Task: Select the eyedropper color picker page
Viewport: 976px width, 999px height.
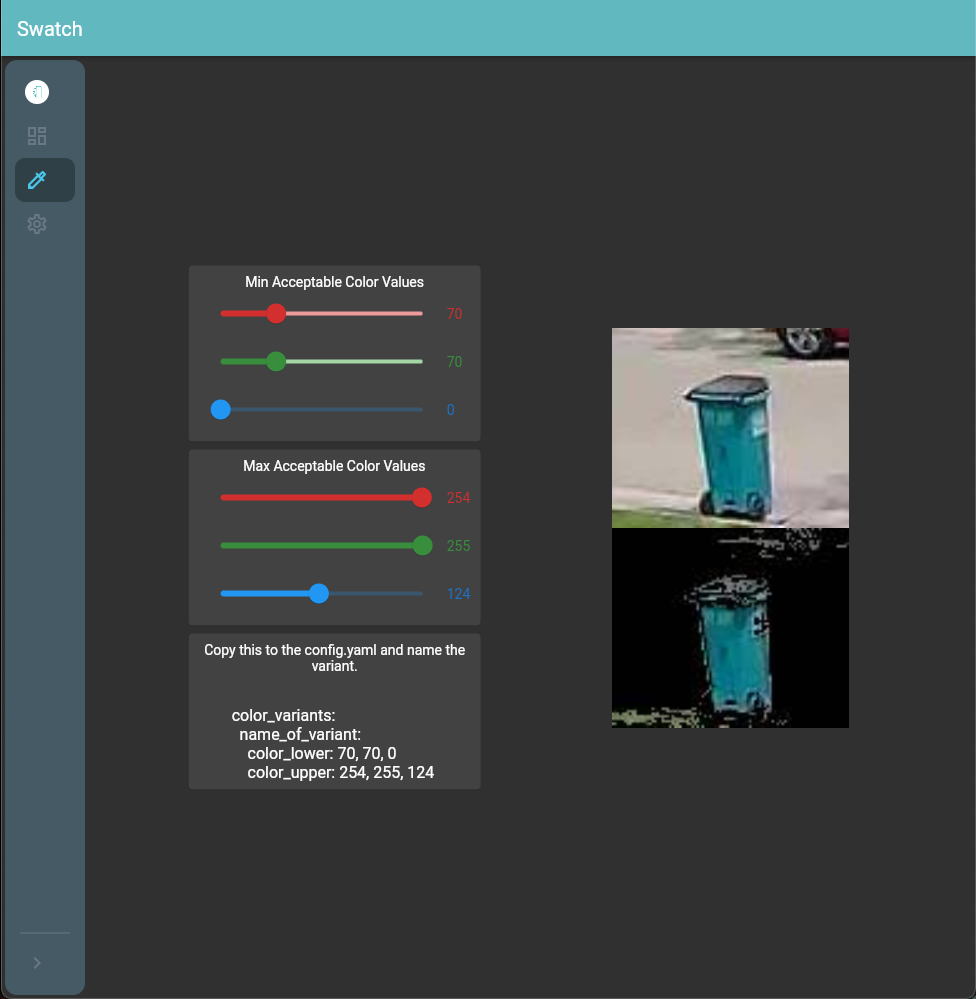Action: (37, 180)
